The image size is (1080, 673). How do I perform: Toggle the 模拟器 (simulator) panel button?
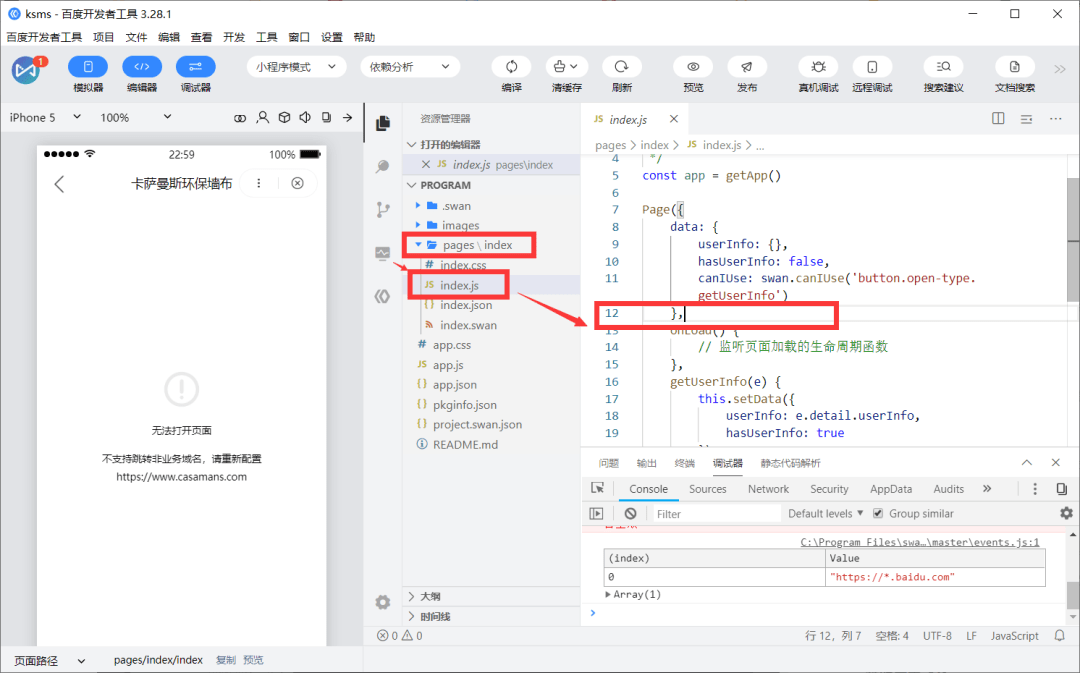[88, 67]
